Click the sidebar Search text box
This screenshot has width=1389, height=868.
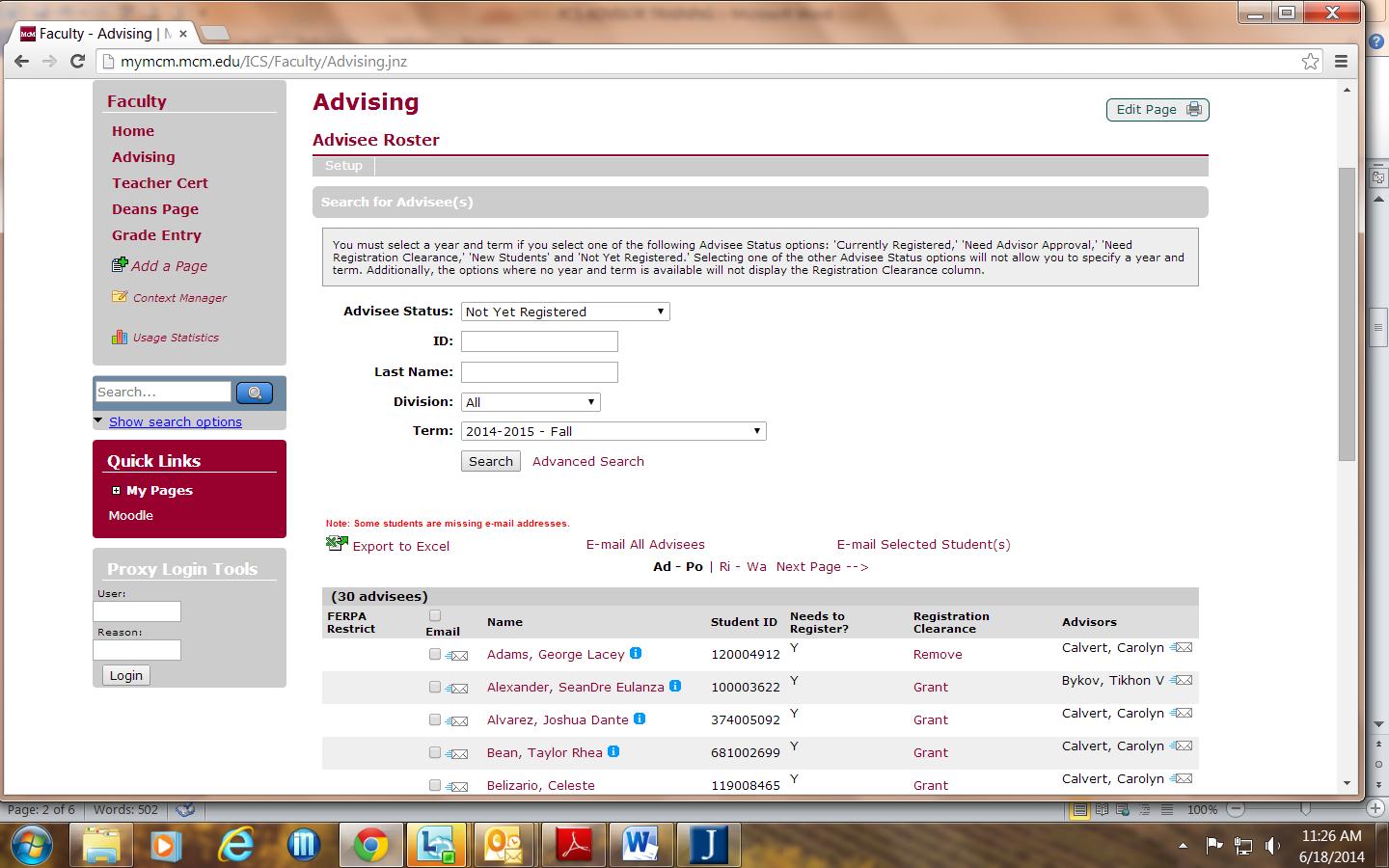click(163, 392)
